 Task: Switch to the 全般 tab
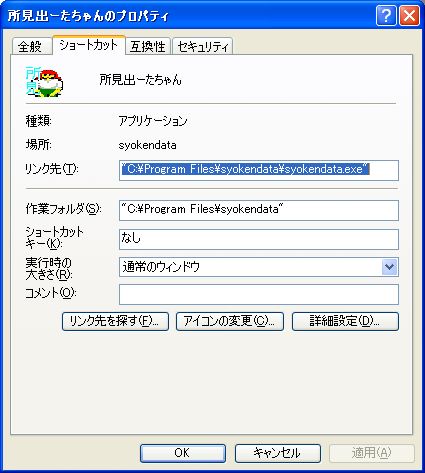pyautogui.click(x=31, y=46)
